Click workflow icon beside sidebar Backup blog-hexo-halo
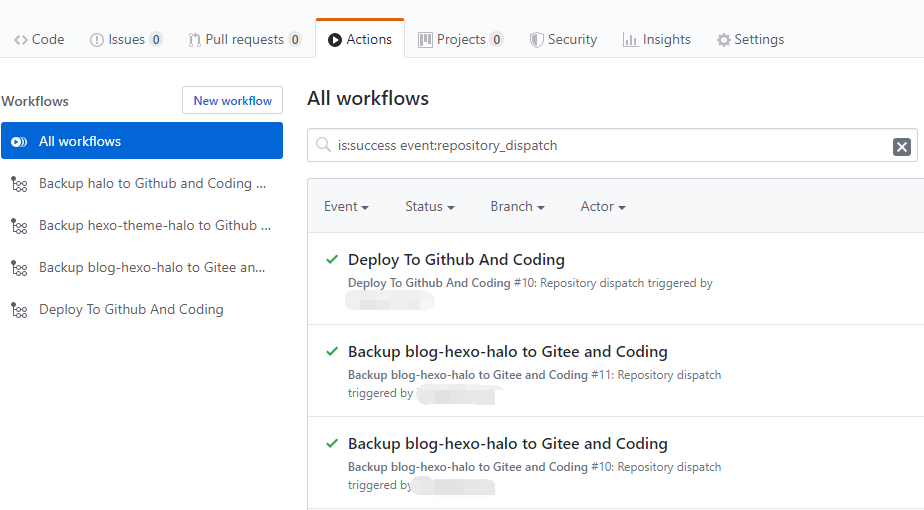This screenshot has width=924, height=510. click(x=19, y=268)
